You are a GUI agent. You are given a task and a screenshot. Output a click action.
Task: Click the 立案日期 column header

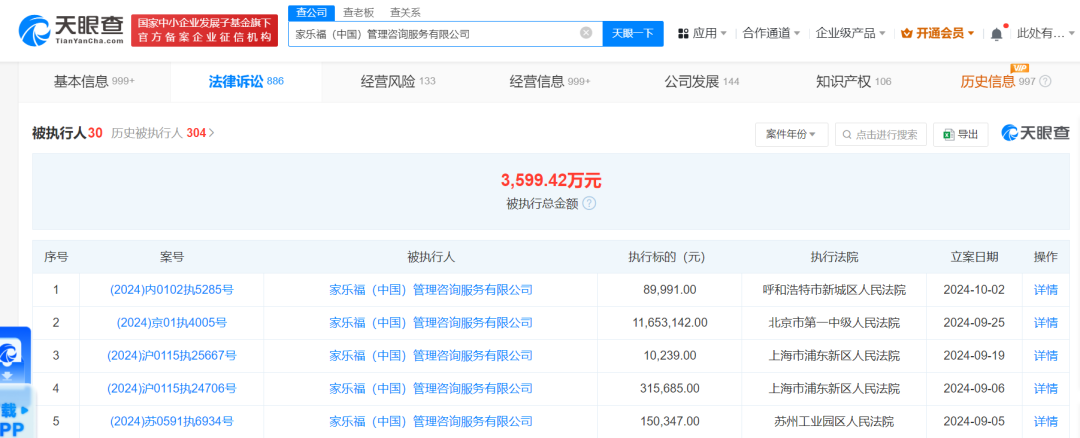click(975, 257)
